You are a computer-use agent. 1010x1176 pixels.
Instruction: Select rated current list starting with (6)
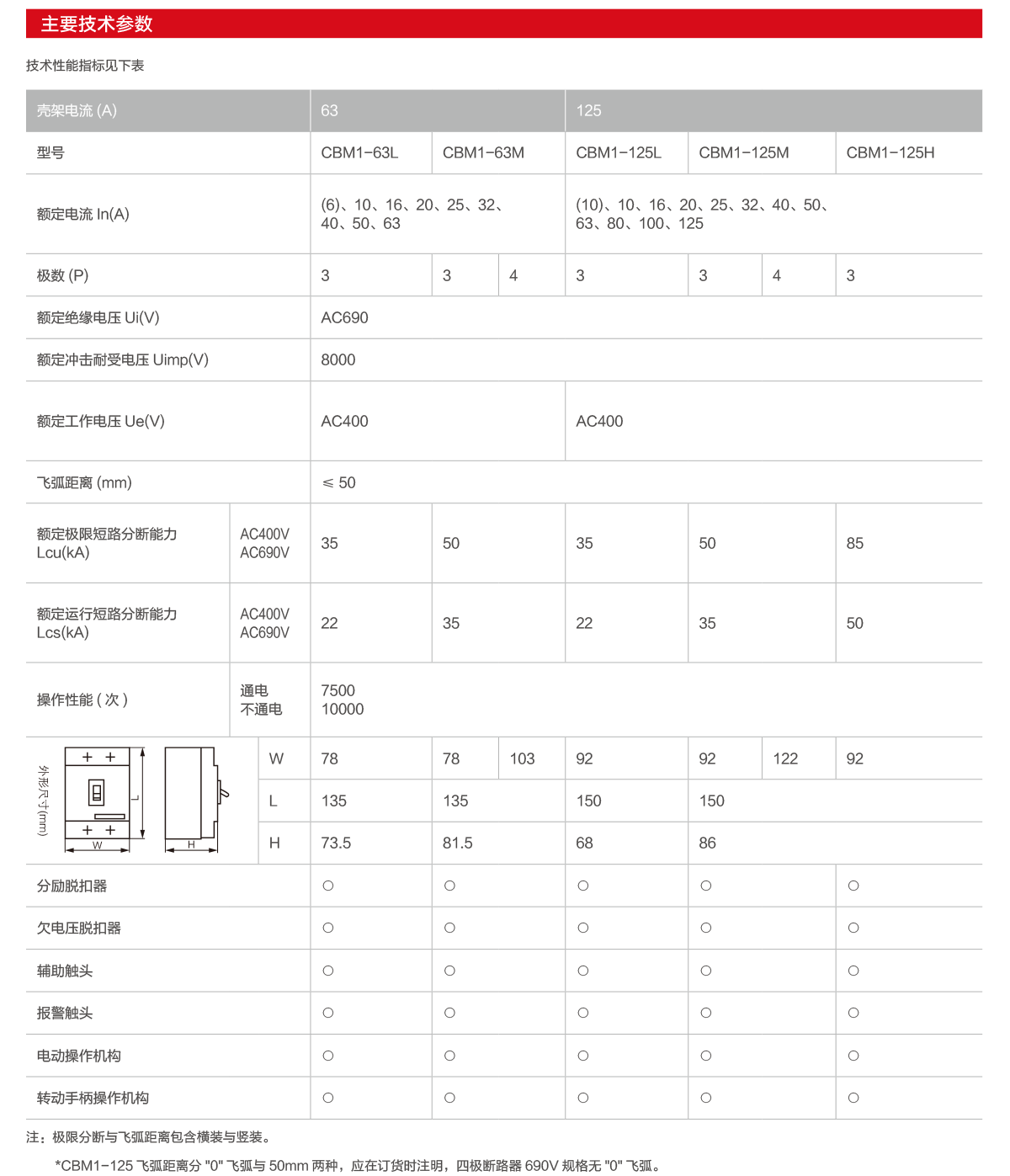pyautogui.click(x=412, y=214)
